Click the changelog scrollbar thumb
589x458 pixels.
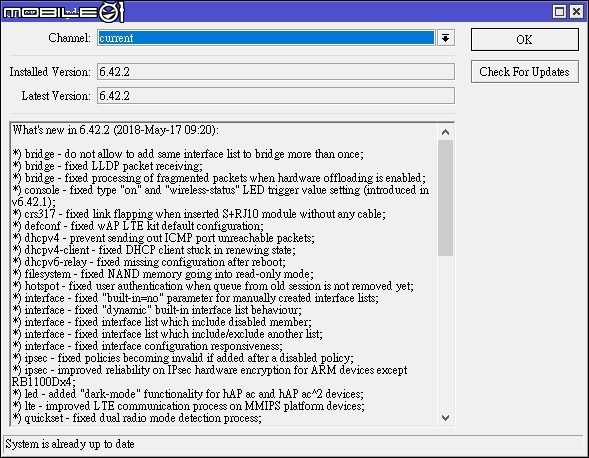[x=446, y=198]
